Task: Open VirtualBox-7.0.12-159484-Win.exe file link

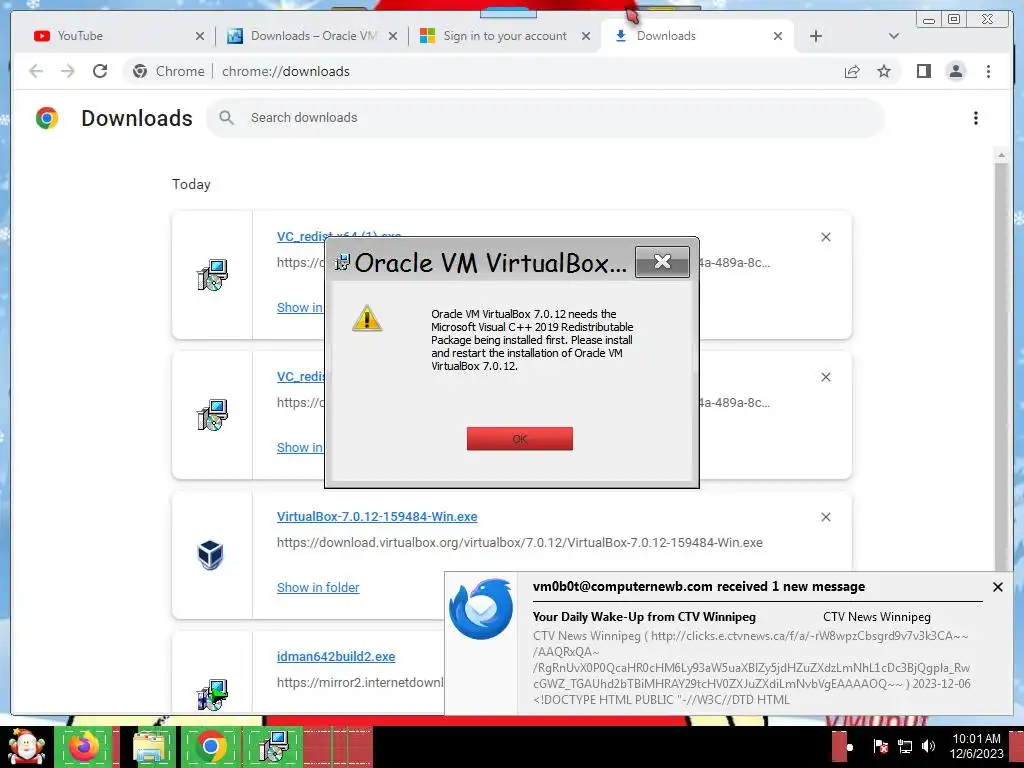Action: pyautogui.click(x=377, y=517)
